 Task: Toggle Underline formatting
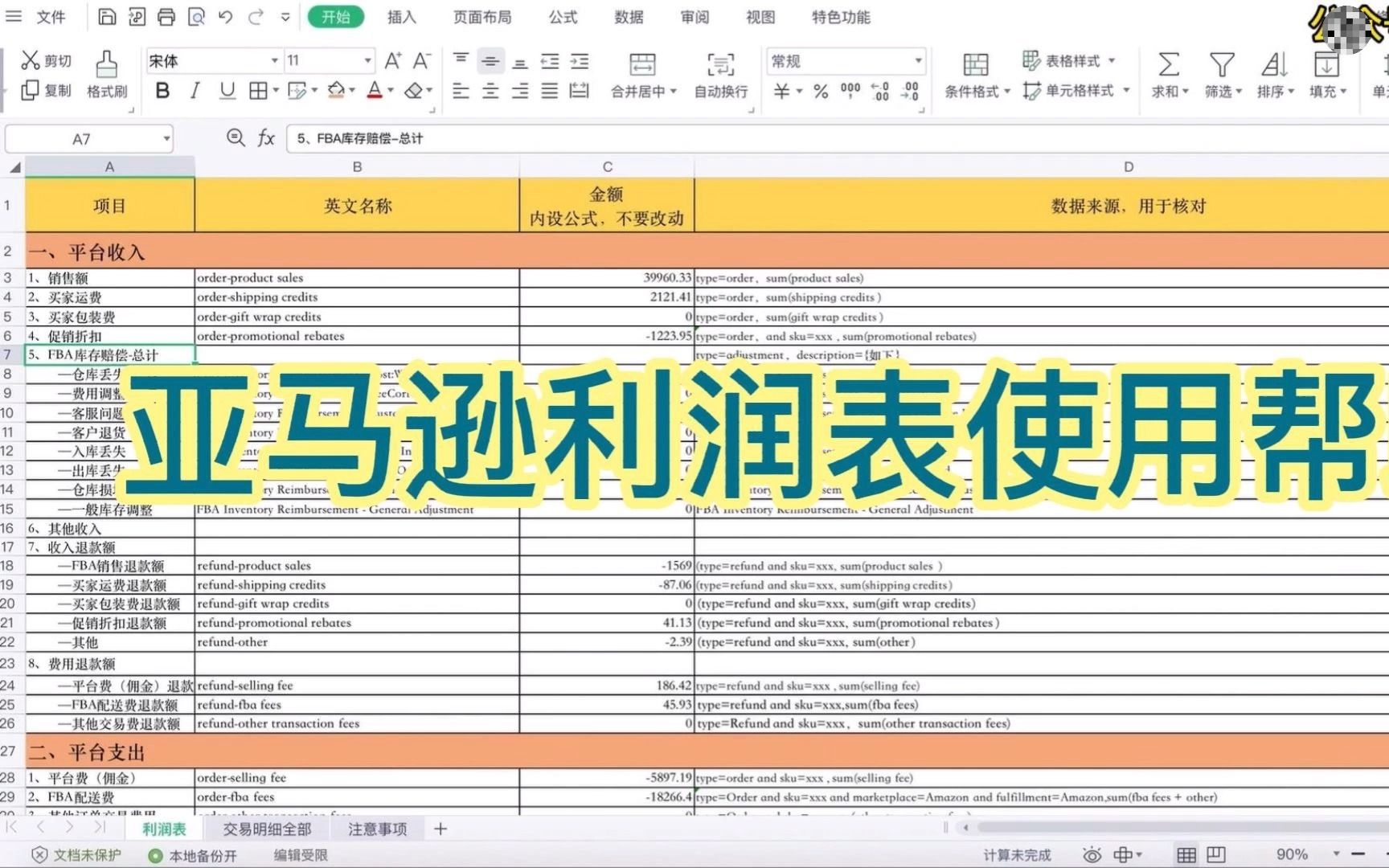pos(227,91)
